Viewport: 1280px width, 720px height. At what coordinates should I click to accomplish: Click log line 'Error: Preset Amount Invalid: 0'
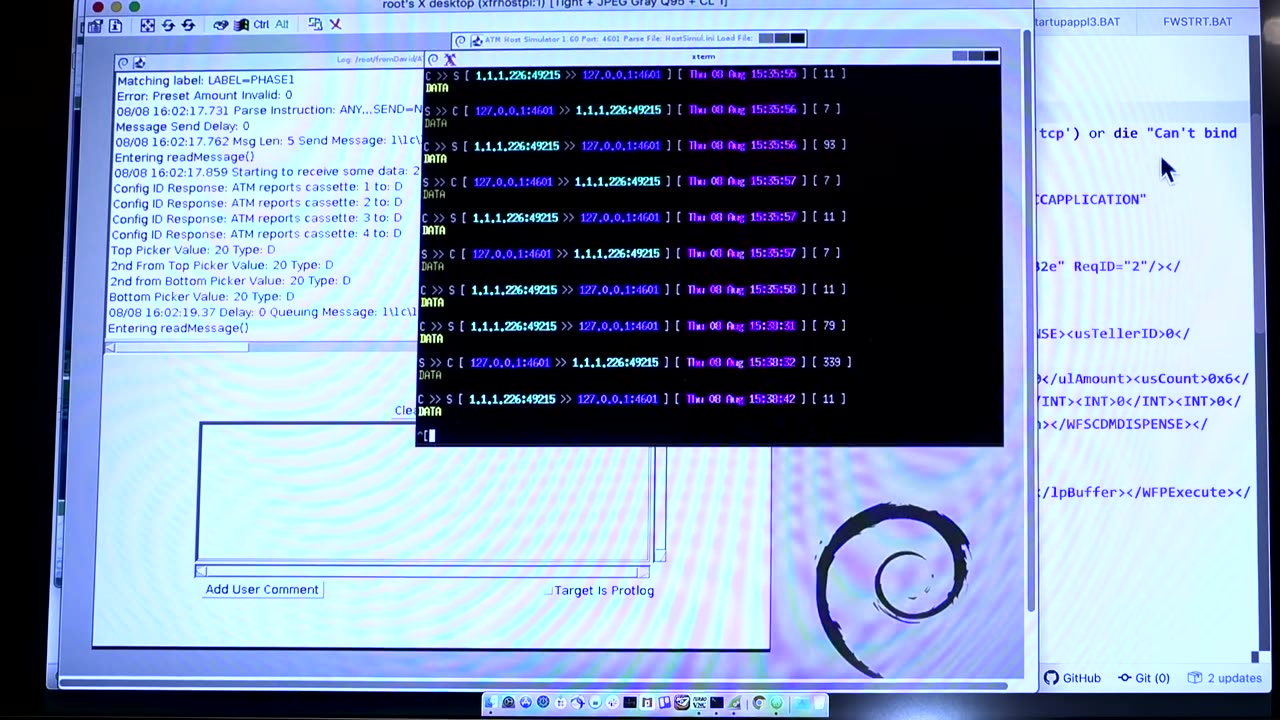tap(204, 95)
